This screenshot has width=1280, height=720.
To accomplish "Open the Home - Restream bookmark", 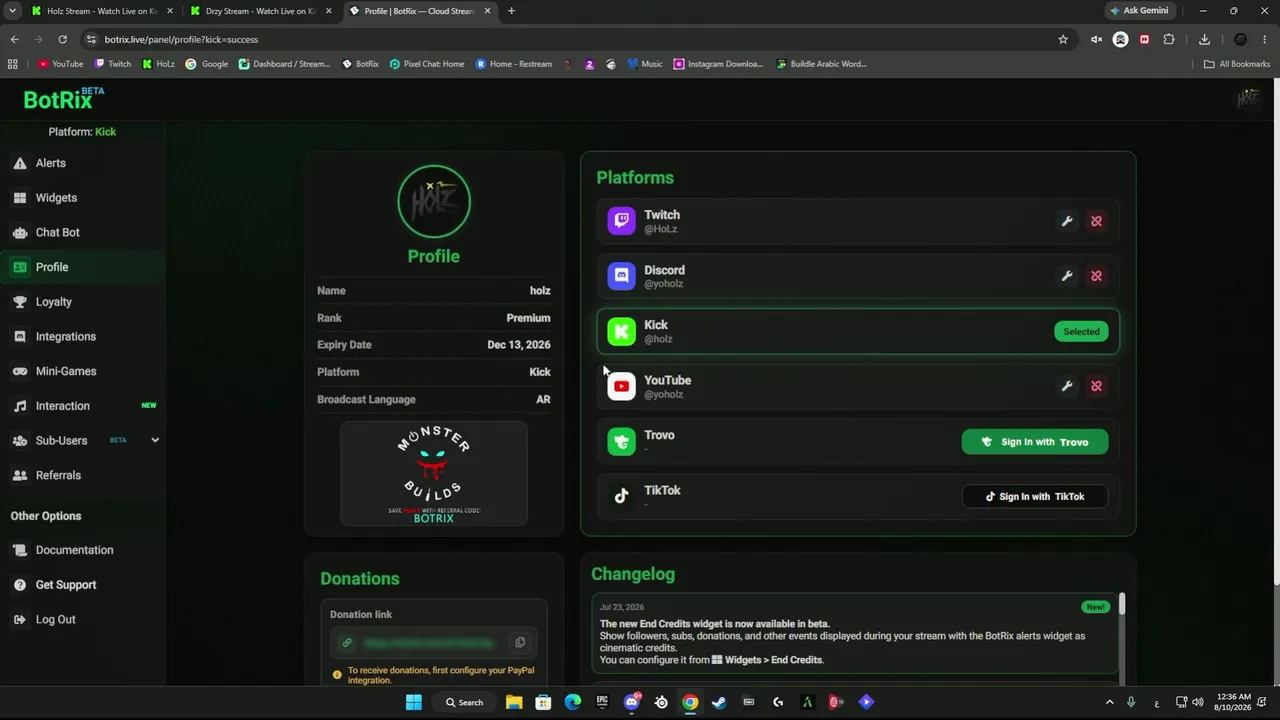I will 514,64.
